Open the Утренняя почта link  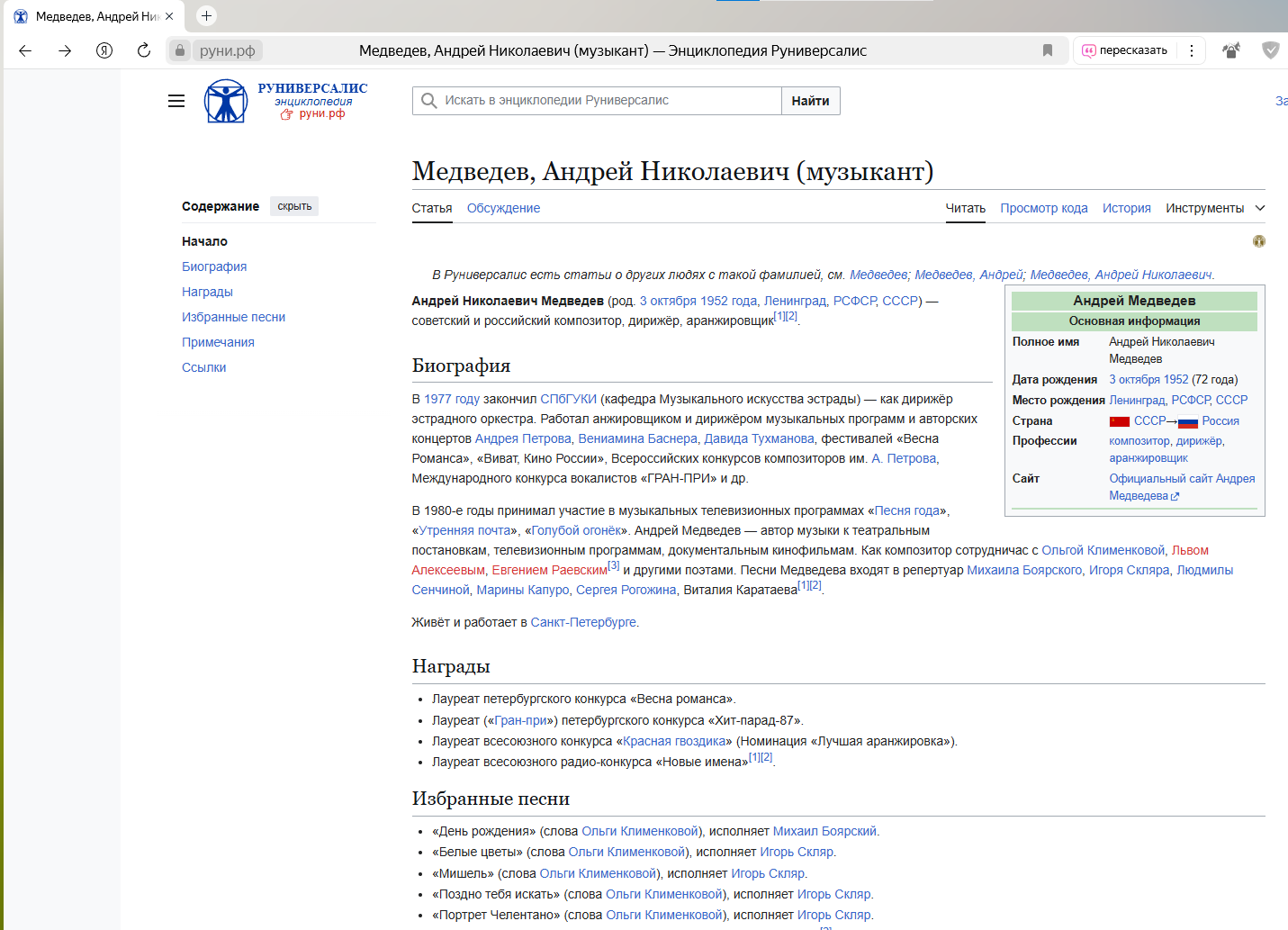pyautogui.click(x=464, y=530)
